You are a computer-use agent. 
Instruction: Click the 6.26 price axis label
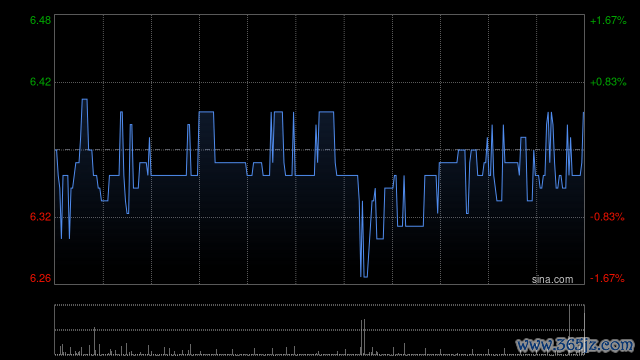tap(40, 278)
